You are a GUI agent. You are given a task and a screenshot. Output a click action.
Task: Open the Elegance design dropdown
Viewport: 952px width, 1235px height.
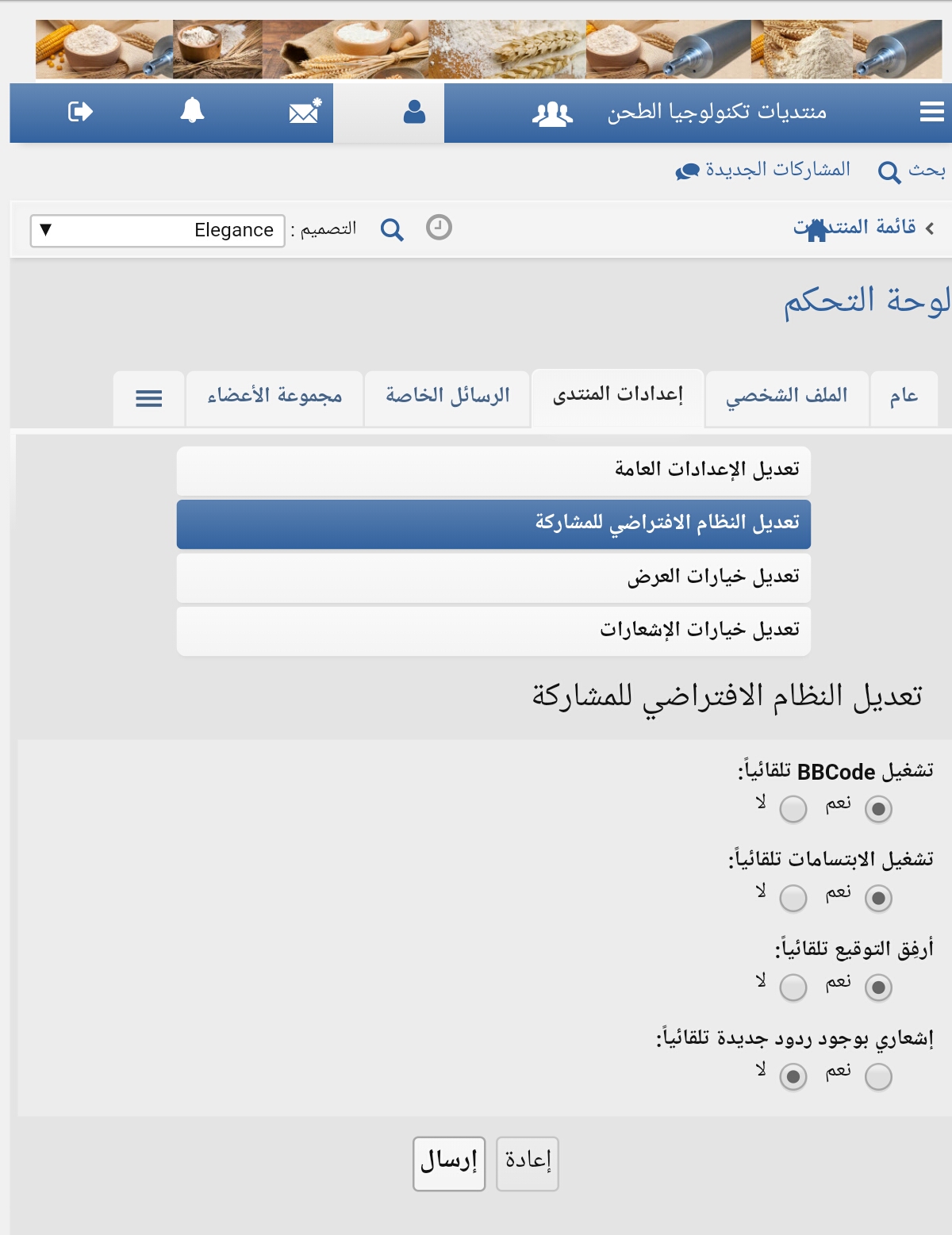click(157, 231)
